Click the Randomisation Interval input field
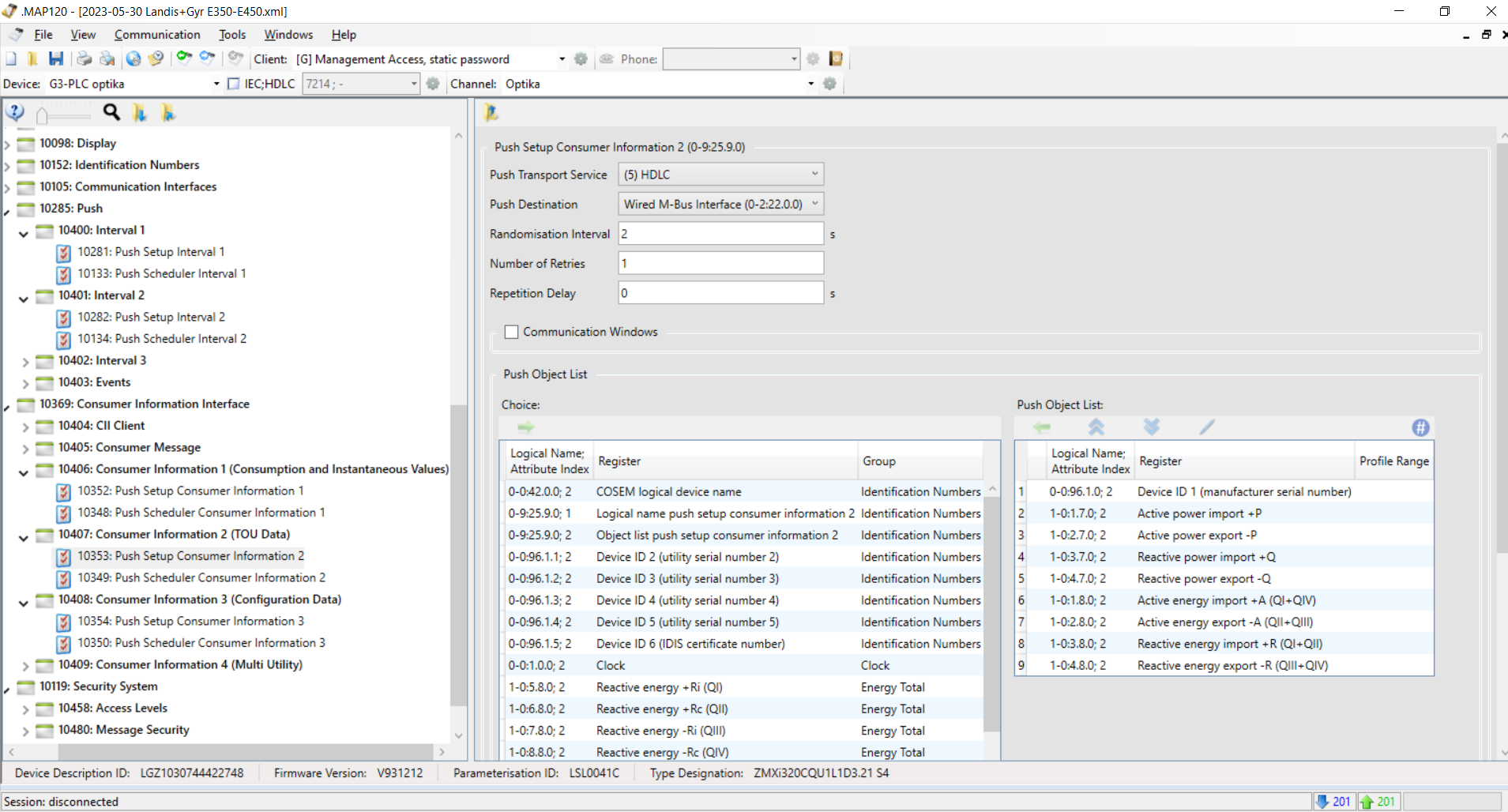The height and width of the screenshot is (812, 1508). tap(721, 234)
